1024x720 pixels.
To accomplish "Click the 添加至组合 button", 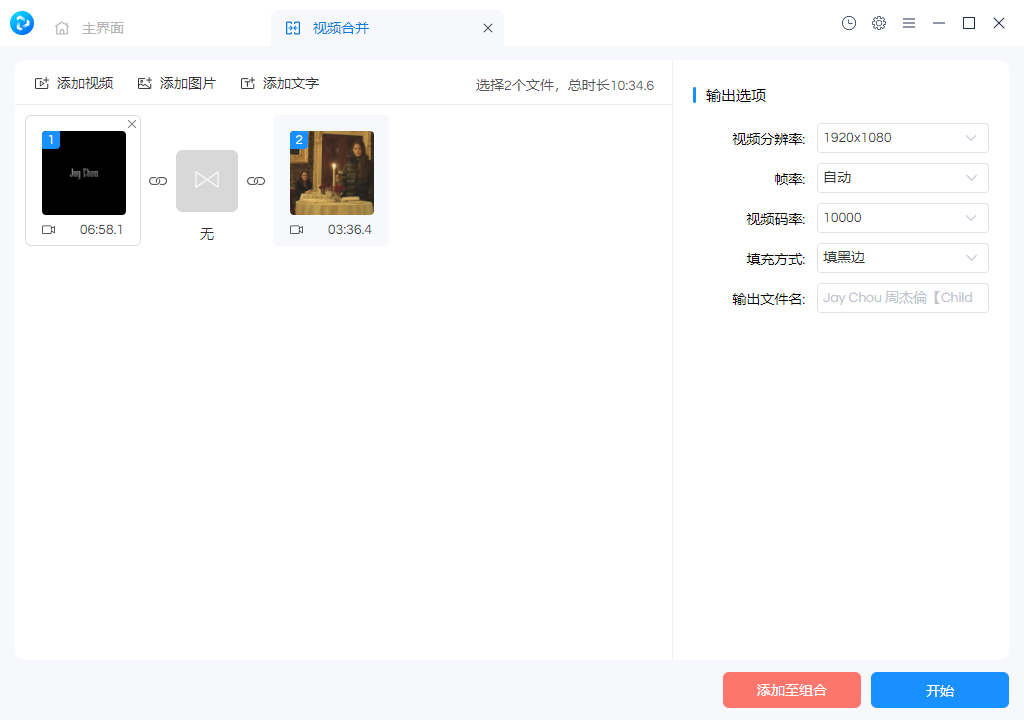I will tap(791, 690).
